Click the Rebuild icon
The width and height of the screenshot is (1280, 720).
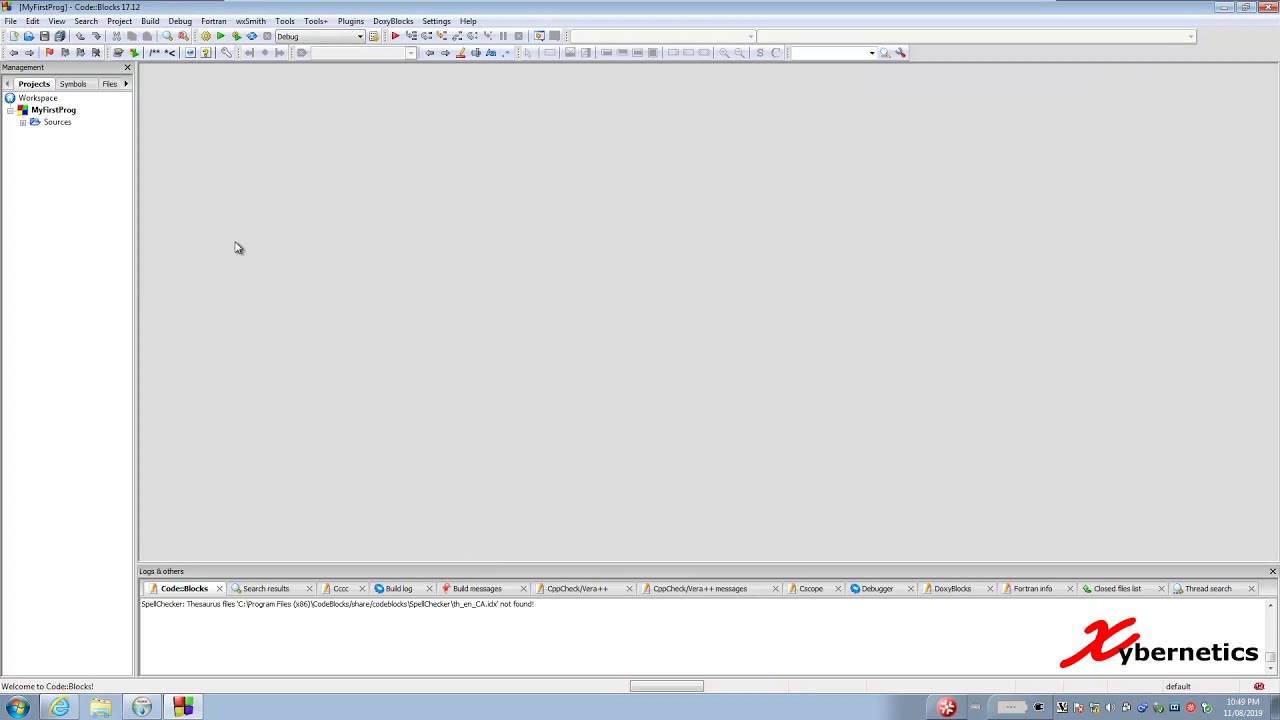point(252,36)
